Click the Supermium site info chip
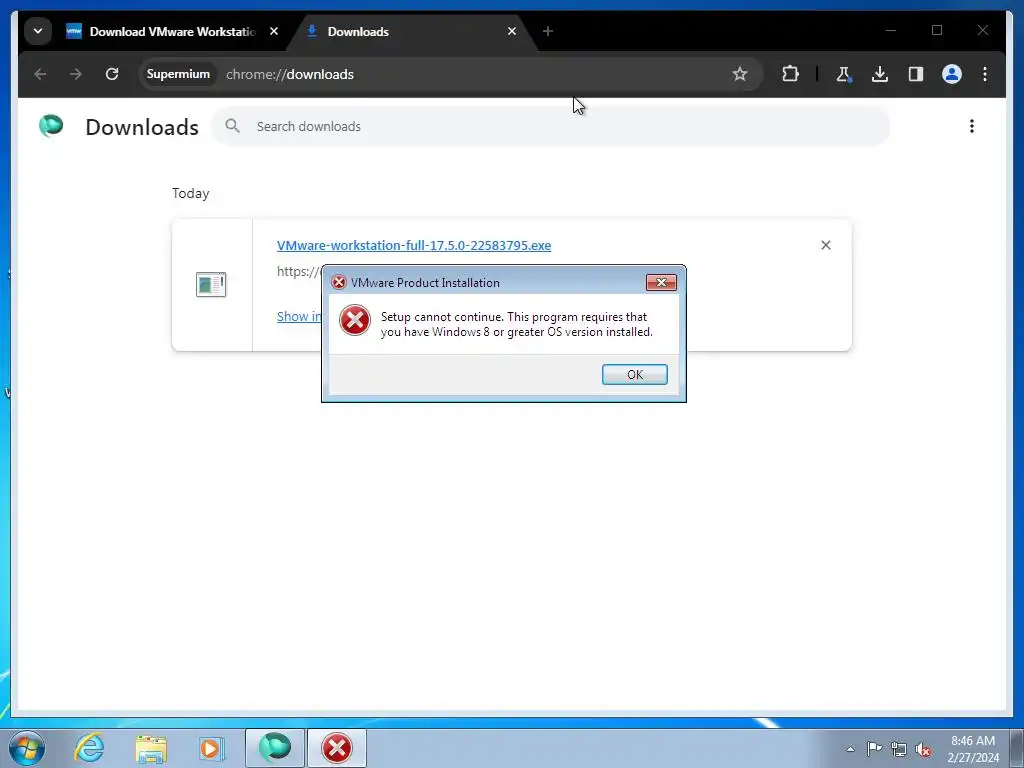The width and height of the screenshot is (1024, 768). tap(178, 74)
